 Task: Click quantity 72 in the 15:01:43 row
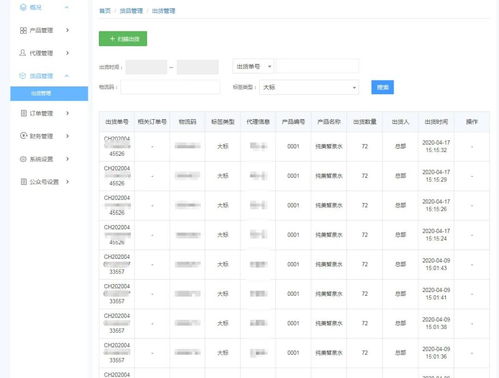365,264
